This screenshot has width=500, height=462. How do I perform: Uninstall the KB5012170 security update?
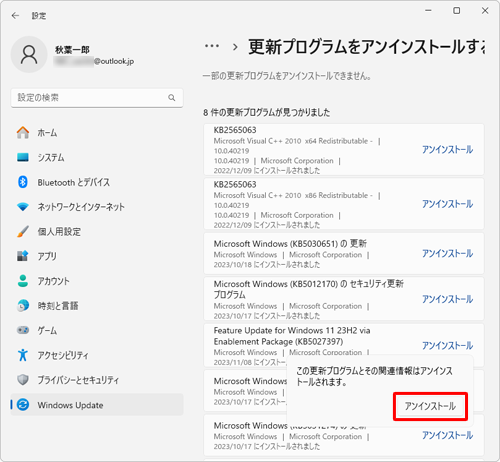tap(447, 299)
